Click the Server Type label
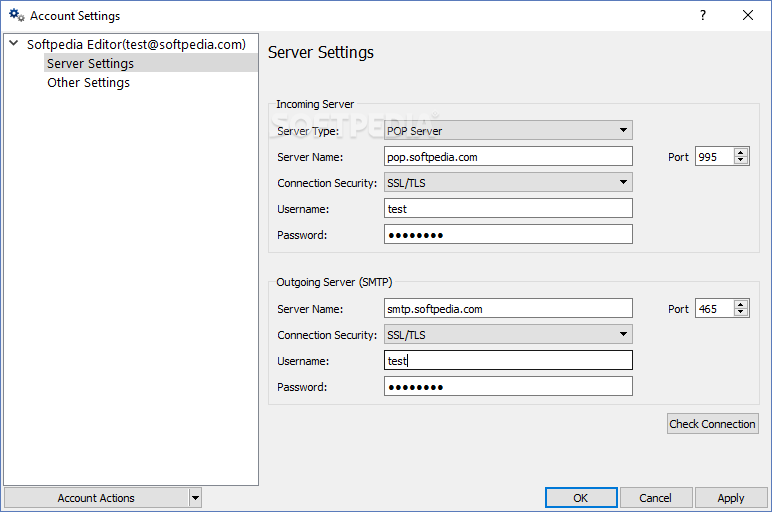 pyautogui.click(x=308, y=131)
